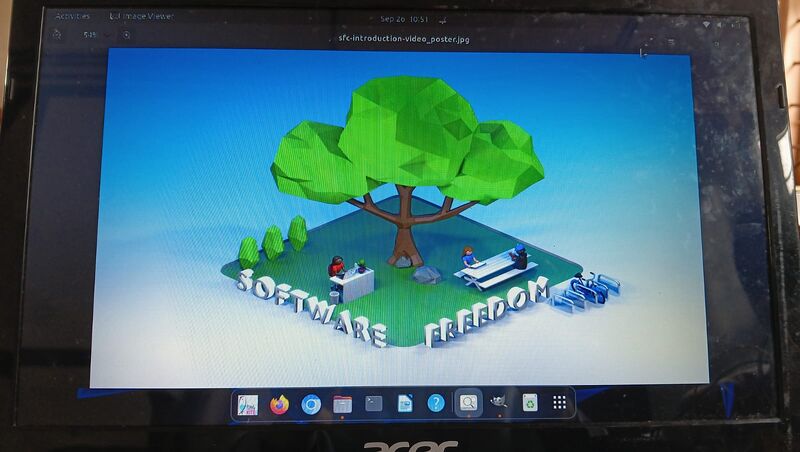Switch to GIMP in the dock
The height and width of the screenshot is (452, 800).
[498, 403]
